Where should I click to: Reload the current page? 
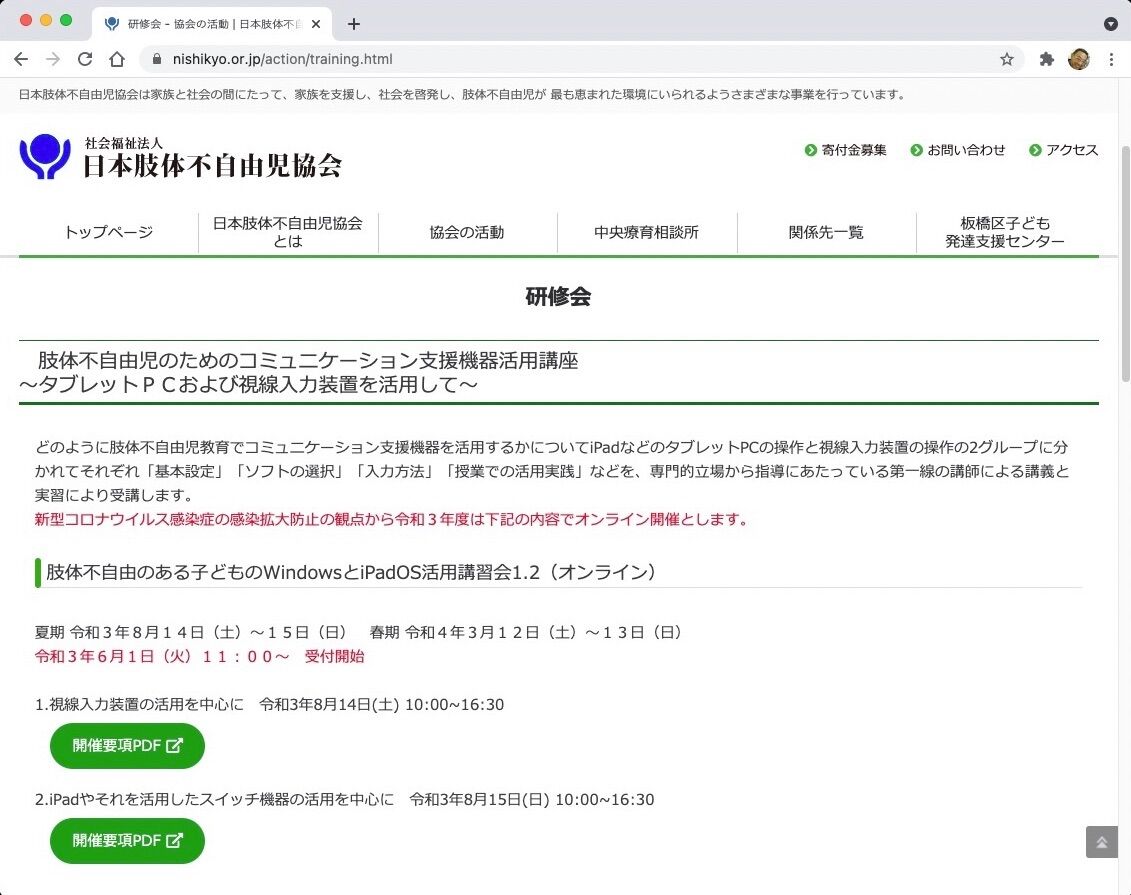click(85, 58)
